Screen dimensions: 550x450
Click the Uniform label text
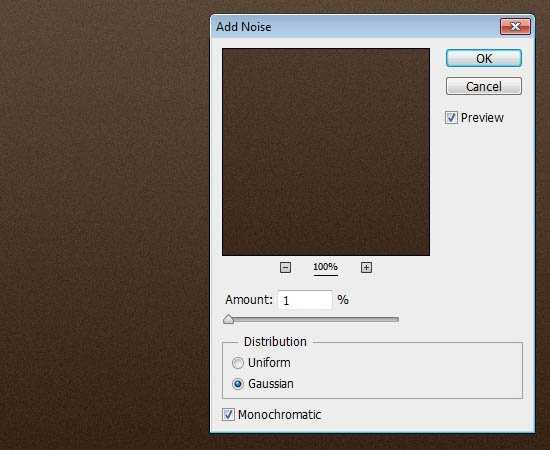pos(269,363)
